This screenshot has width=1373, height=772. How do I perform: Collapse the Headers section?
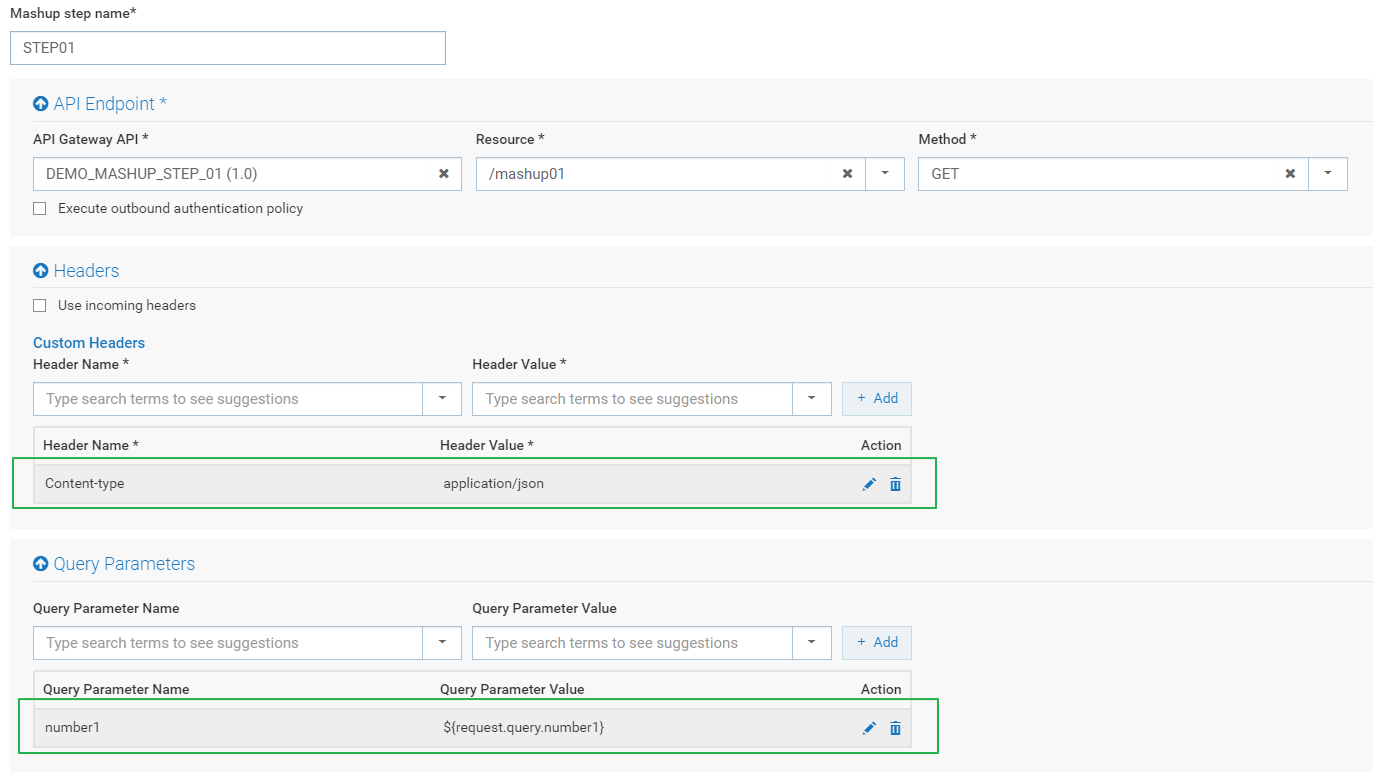tap(41, 271)
